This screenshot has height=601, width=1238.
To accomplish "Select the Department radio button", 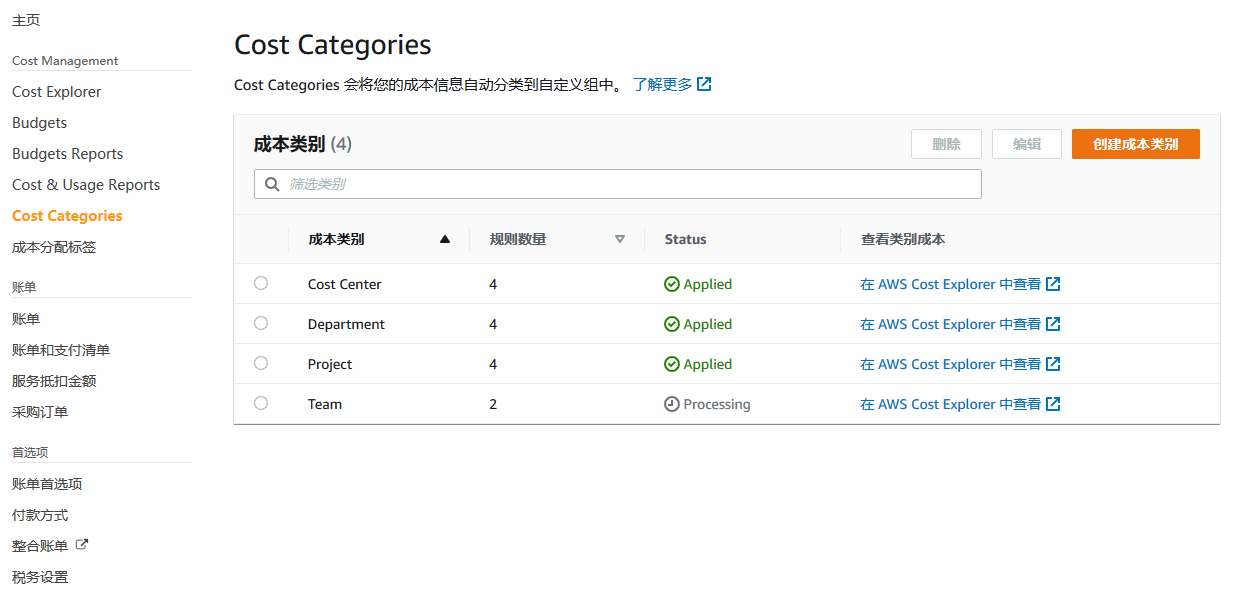I will click(261, 323).
